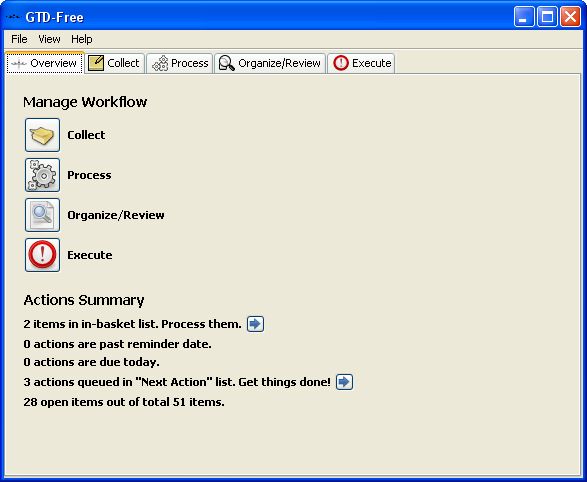Click the GTD-Free title bar app icon
The width and height of the screenshot is (587, 482).
tap(13, 17)
